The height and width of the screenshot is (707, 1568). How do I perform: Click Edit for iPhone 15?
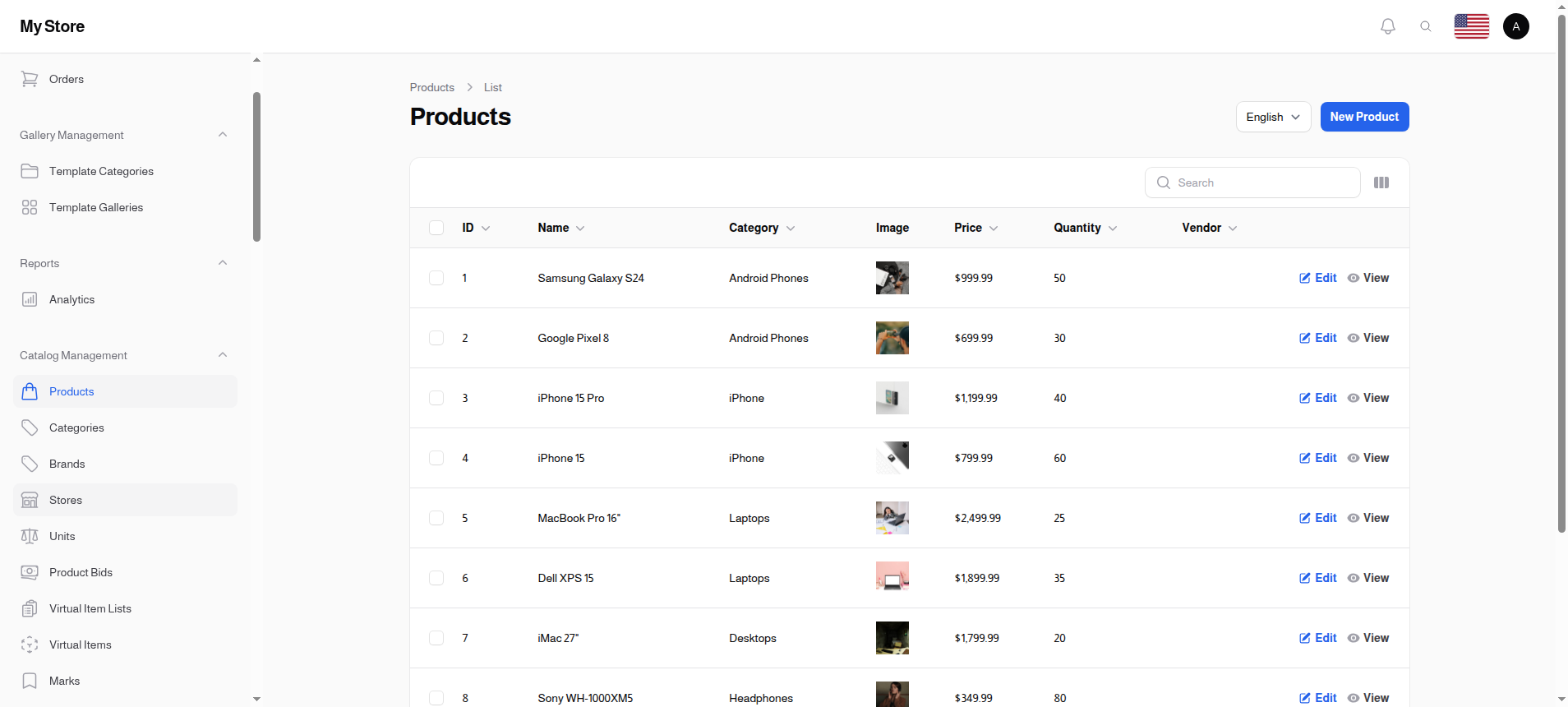tap(1318, 458)
